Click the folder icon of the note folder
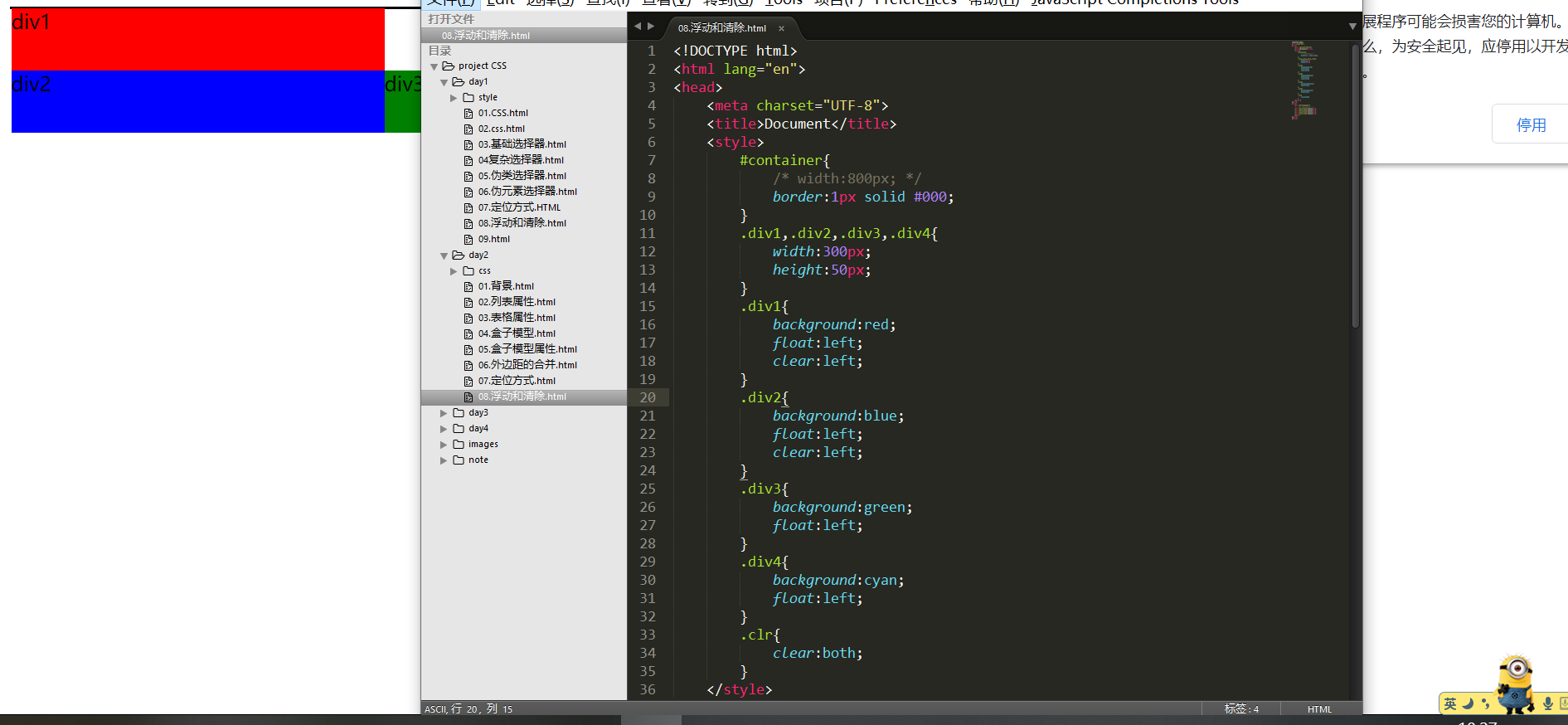Image resolution: width=1568 pixels, height=725 pixels. coord(459,460)
